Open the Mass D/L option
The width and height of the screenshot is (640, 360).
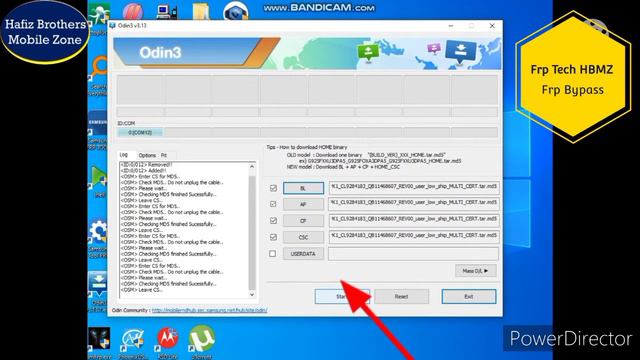point(475,271)
